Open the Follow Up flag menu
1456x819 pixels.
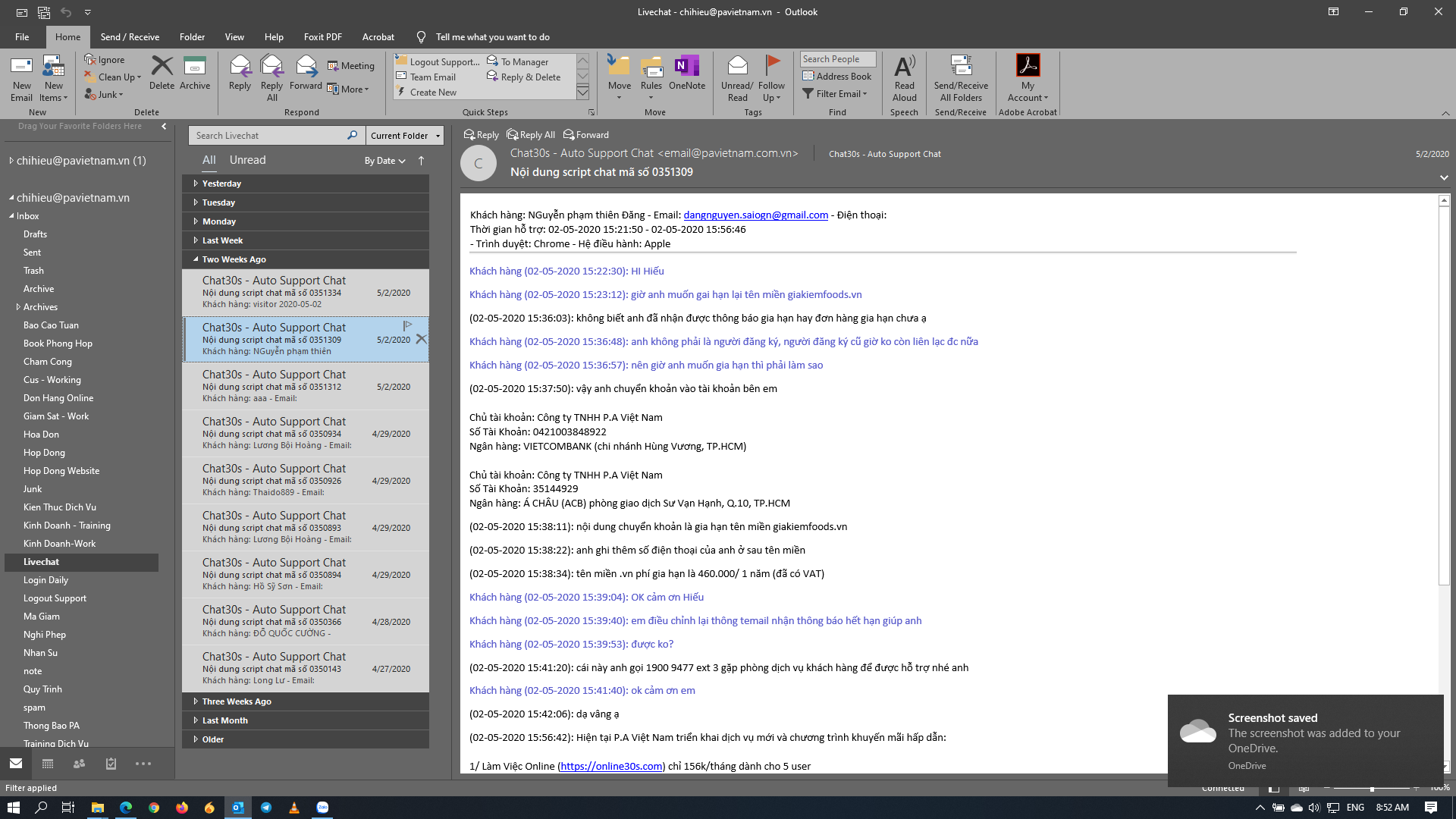[x=771, y=78]
